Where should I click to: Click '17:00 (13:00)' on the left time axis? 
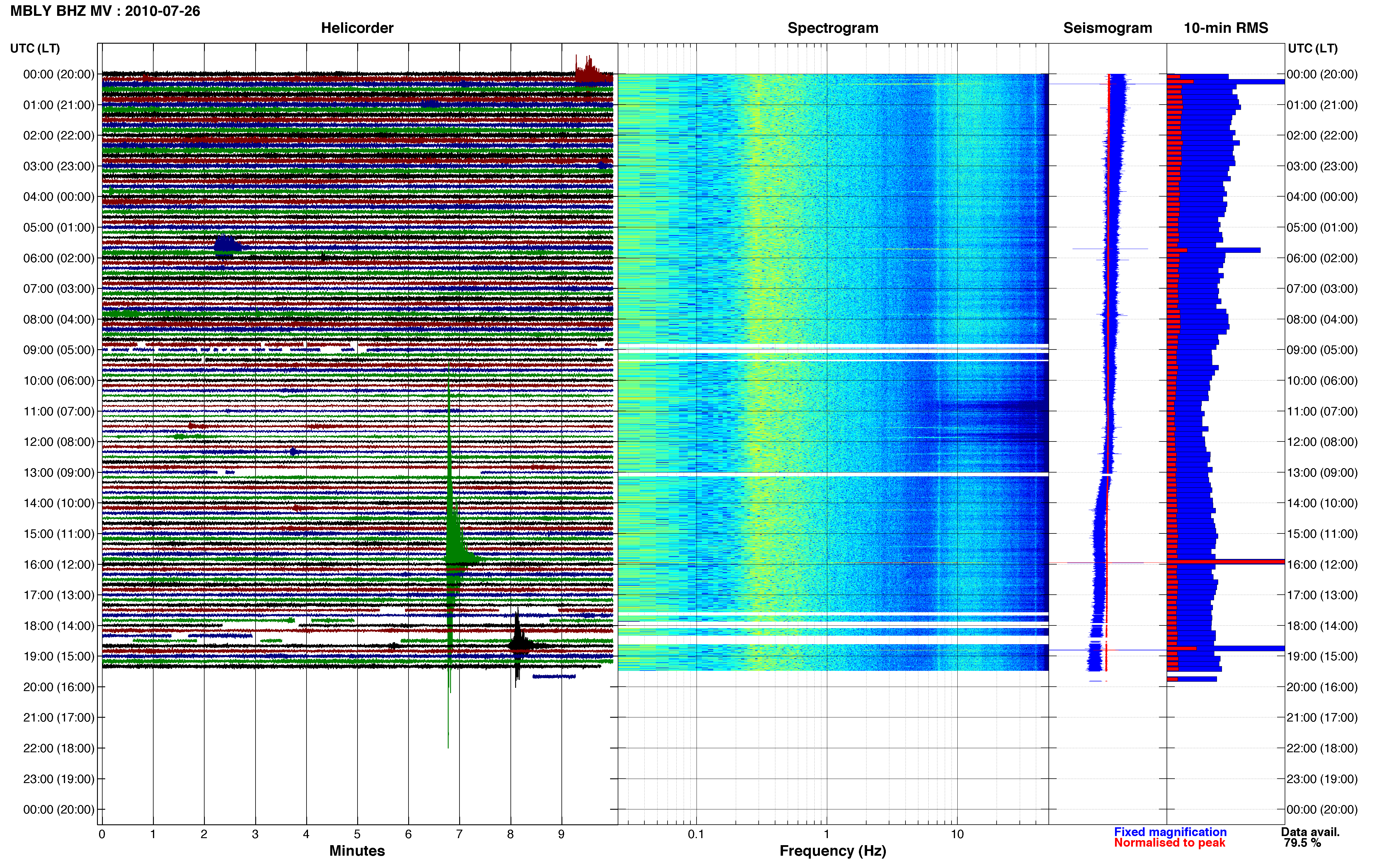coord(59,595)
